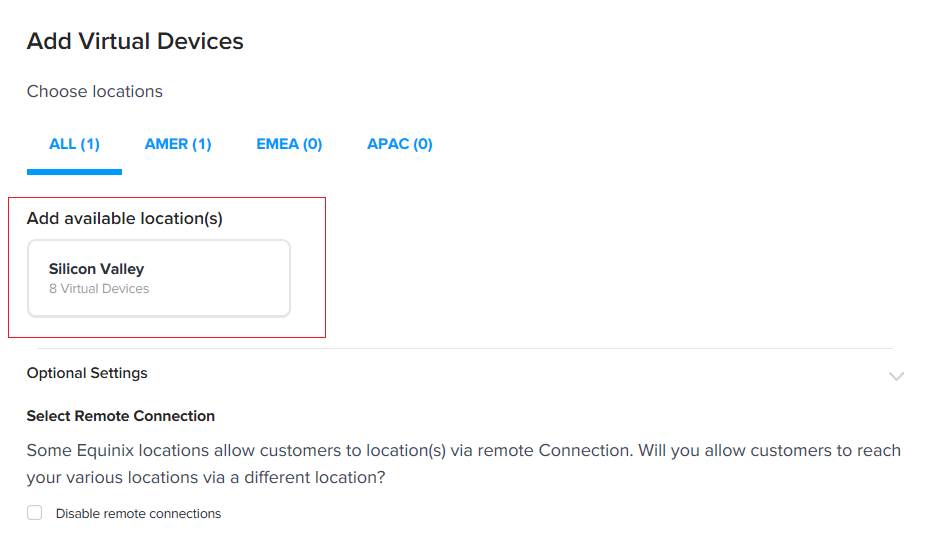Click the divider line above Optional Settings
Screen dimensions: 927x548
click(465, 349)
